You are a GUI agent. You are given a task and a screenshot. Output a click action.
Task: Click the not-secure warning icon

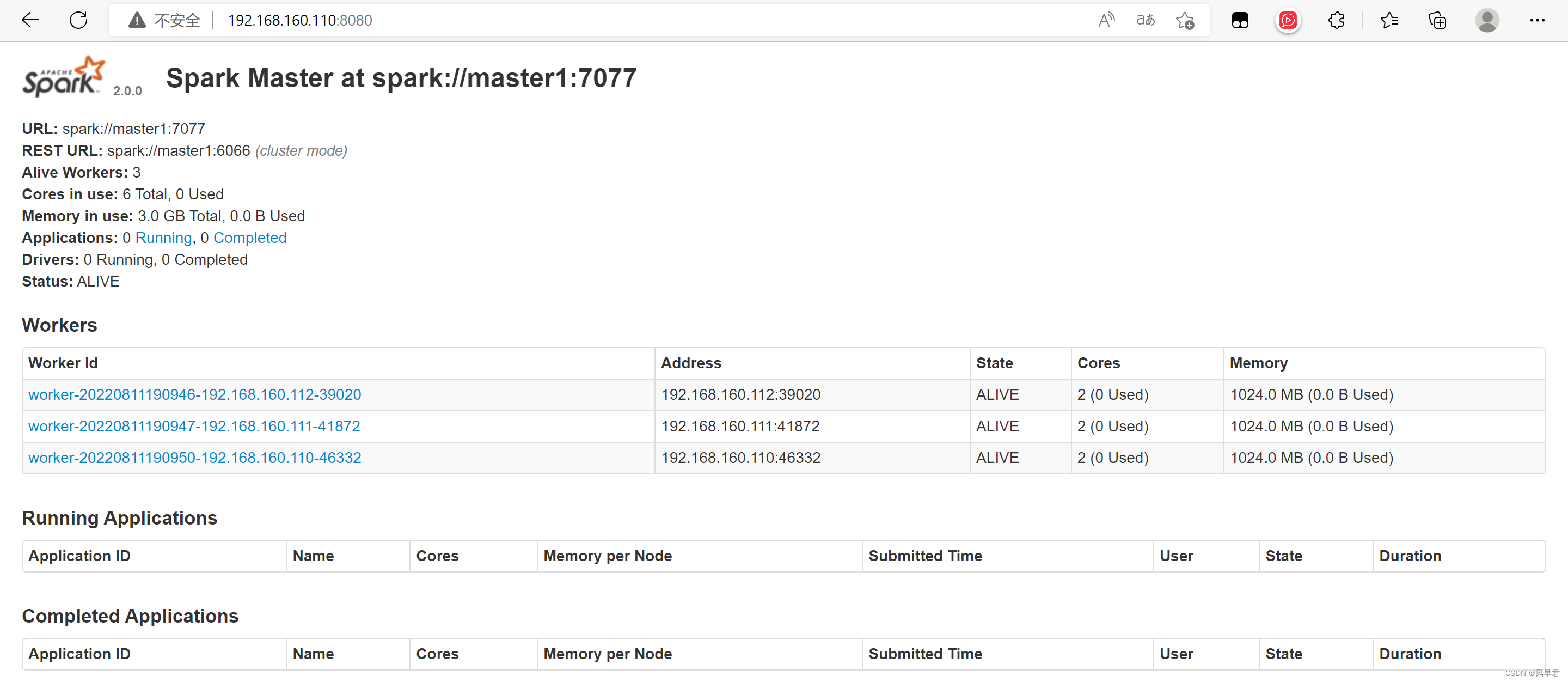(137, 20)
